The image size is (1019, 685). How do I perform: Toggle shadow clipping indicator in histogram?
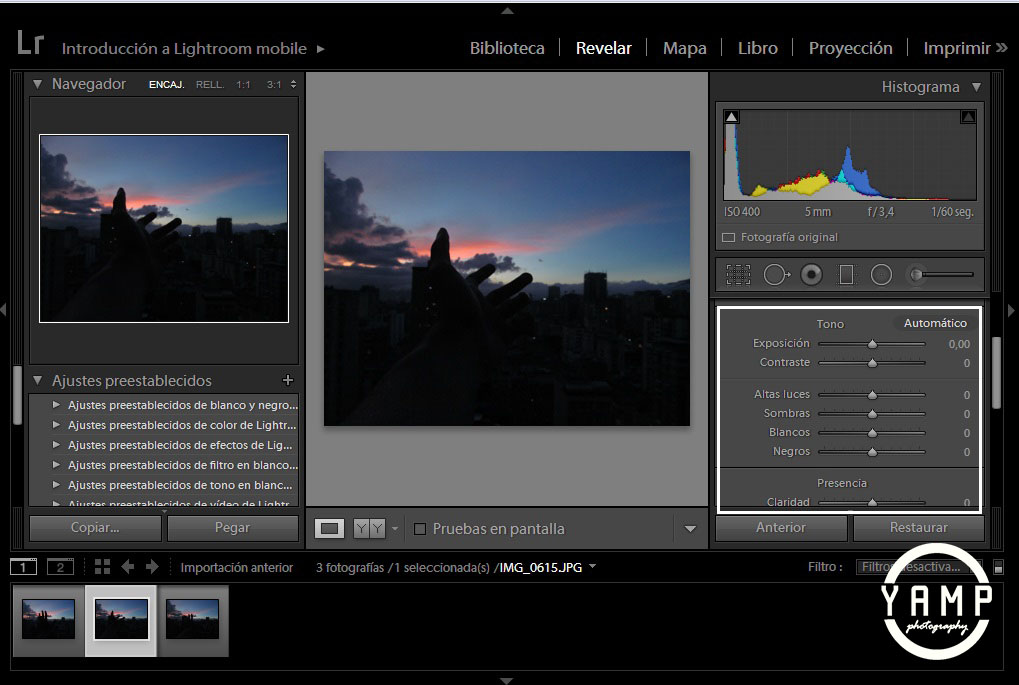732,117
